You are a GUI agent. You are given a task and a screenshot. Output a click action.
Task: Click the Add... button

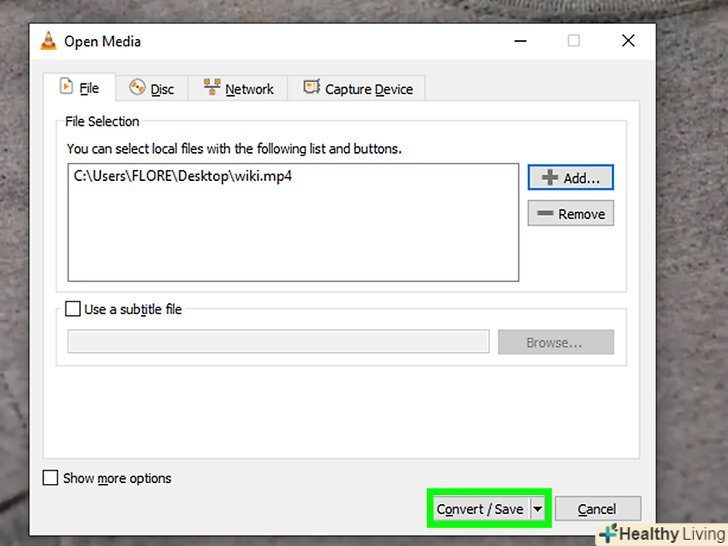click(571, 177)
